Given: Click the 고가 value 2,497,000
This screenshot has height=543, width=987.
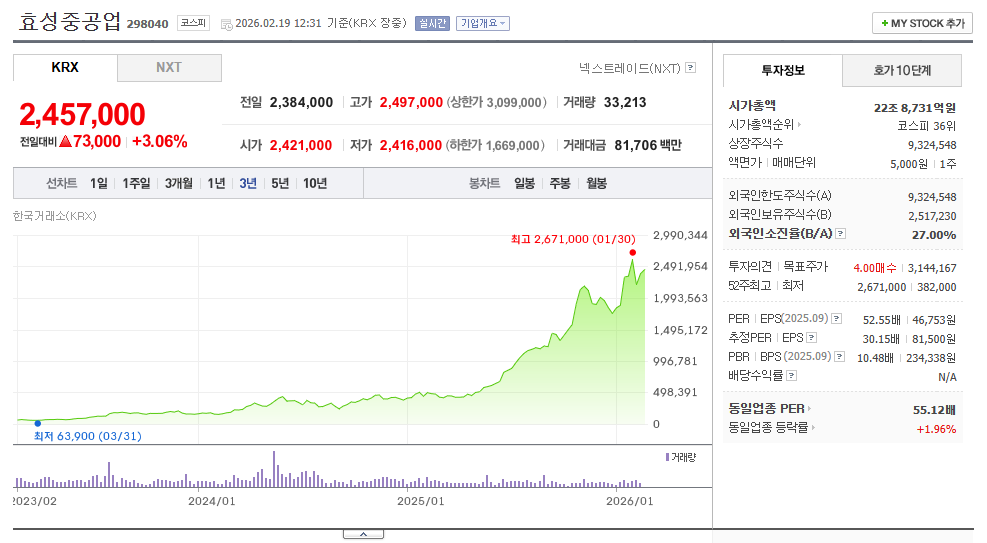Looking at the screenshot, I should click(x=411, y=103).
